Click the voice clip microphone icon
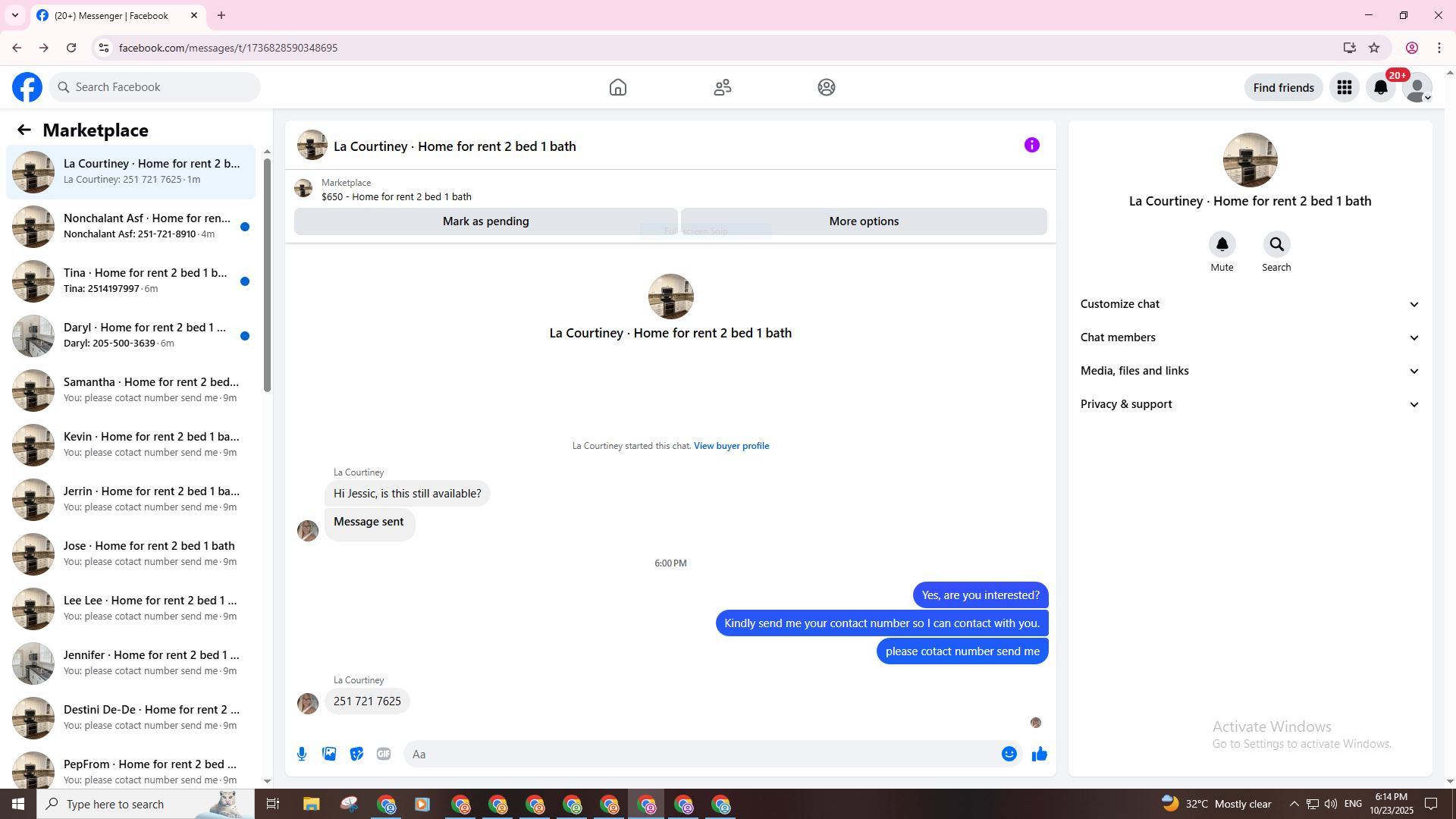This screenshot has width=1456, height=819. pyautogui.click(x=302, y=754)
